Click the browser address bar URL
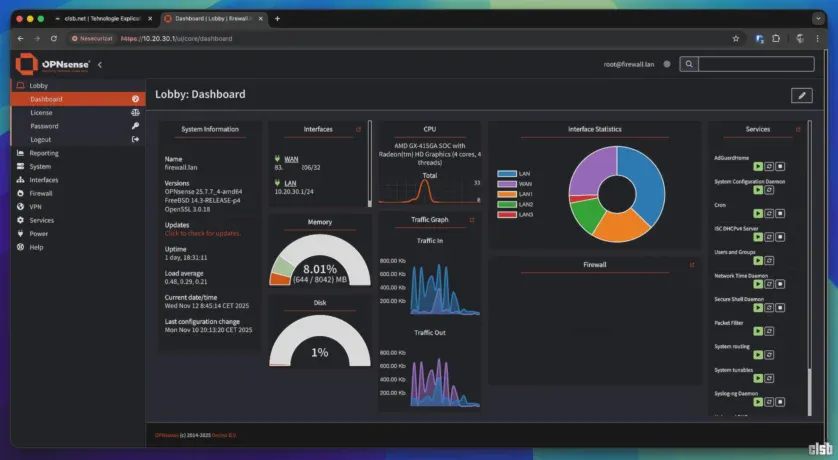The height and width of the screenshot is (460, 838). click(x=177, y=38)
